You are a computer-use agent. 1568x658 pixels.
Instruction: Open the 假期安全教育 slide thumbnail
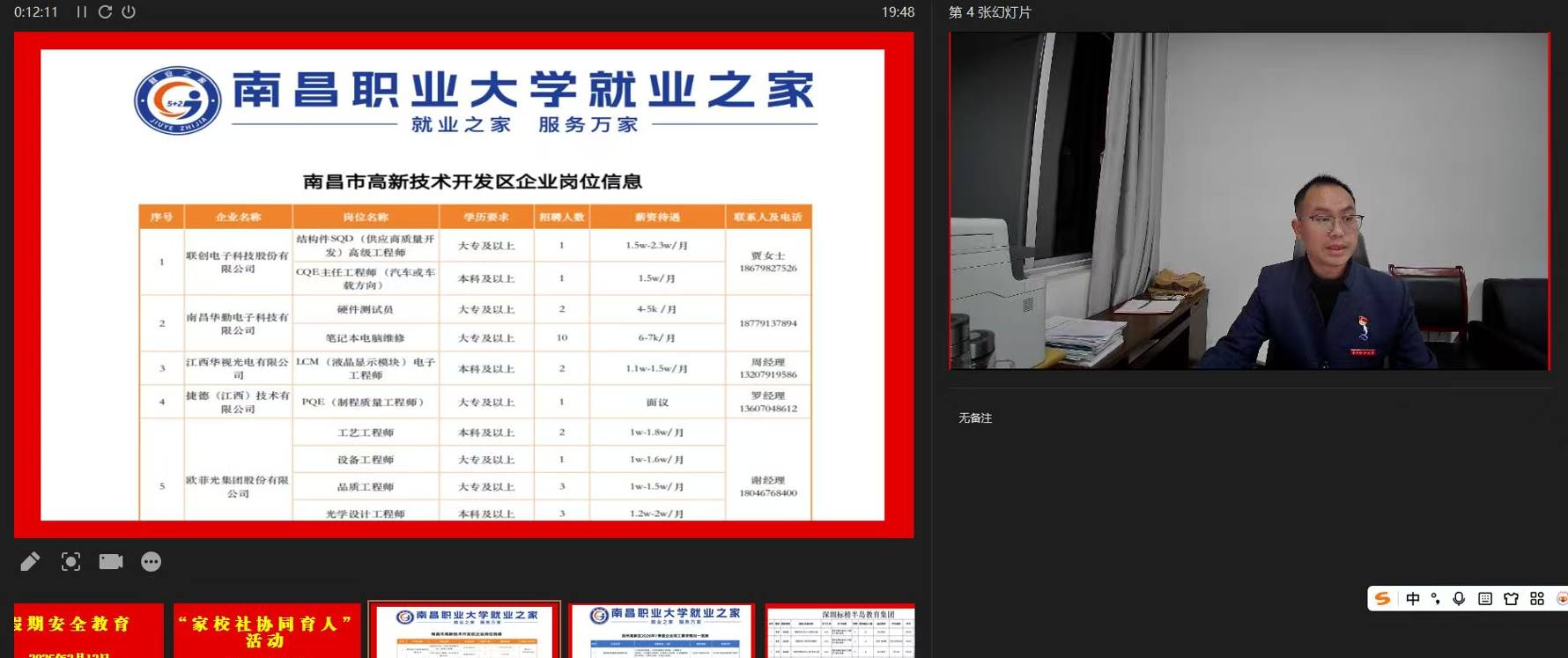coord(88,631)
